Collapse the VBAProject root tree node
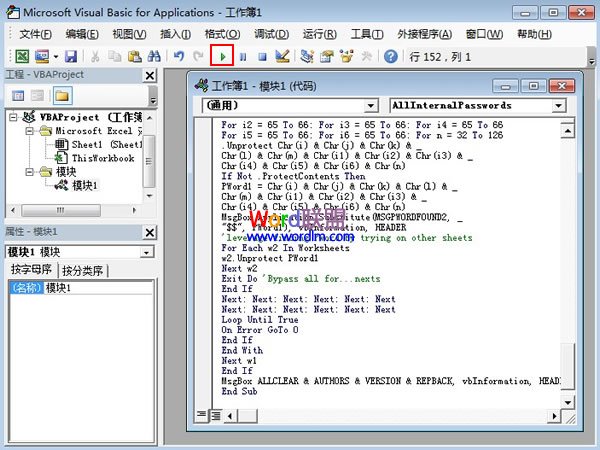 click(13, 117)
